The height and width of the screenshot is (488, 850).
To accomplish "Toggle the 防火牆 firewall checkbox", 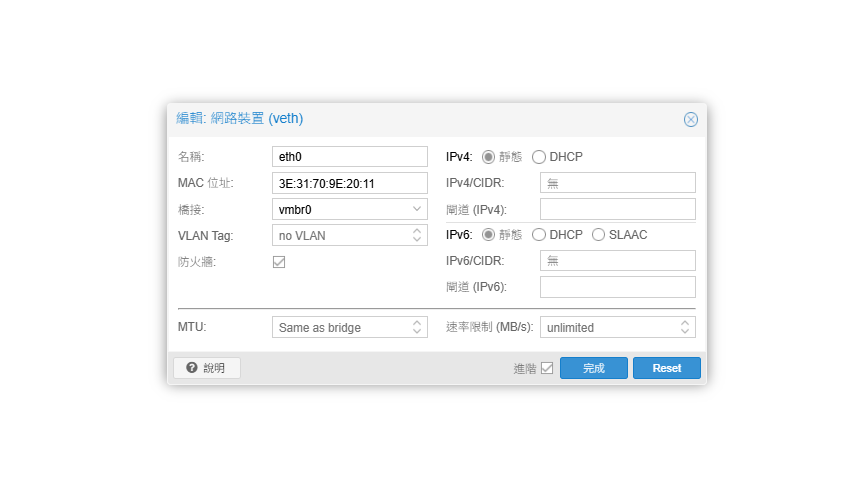I will click(x=279, y=262).
